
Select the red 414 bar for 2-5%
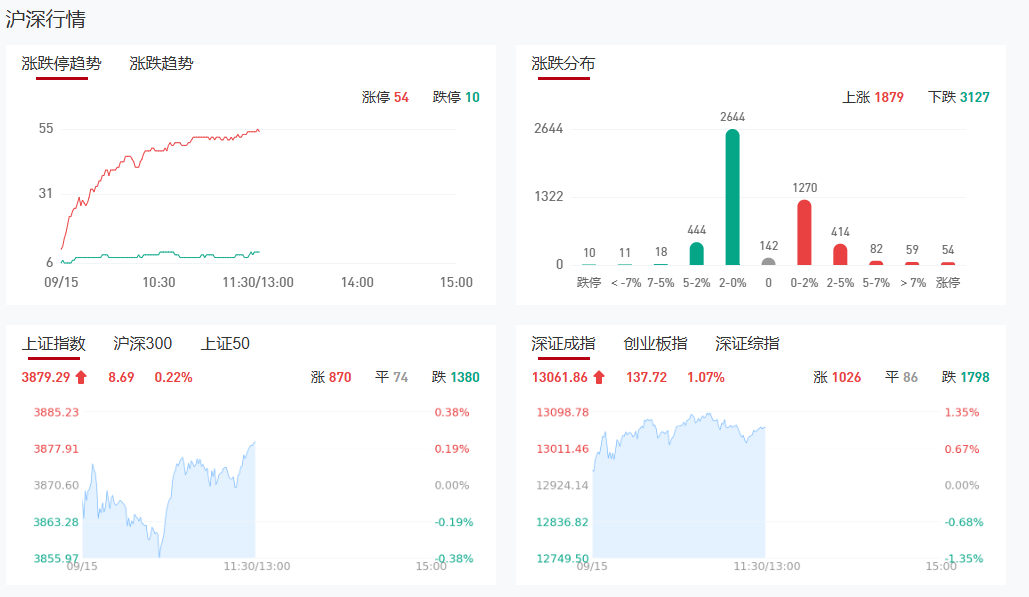[840, 254]
